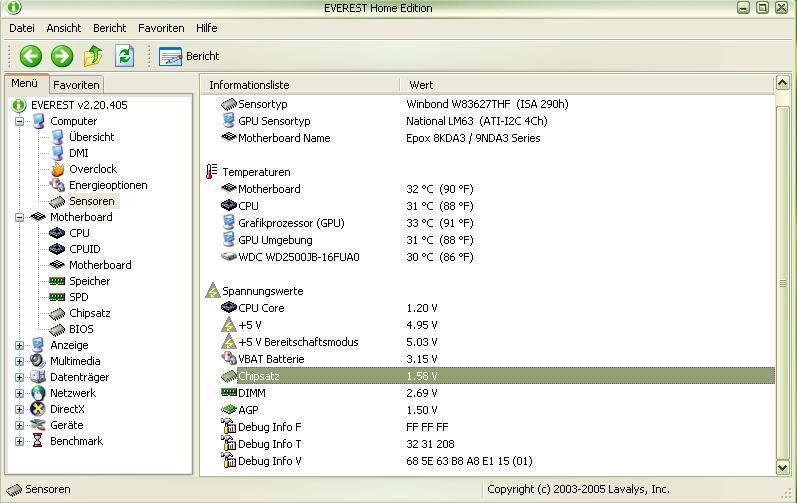Click the scrollbar down arrow
The height and width of the screenshot is (503, 797).
(x=783, y=467)
